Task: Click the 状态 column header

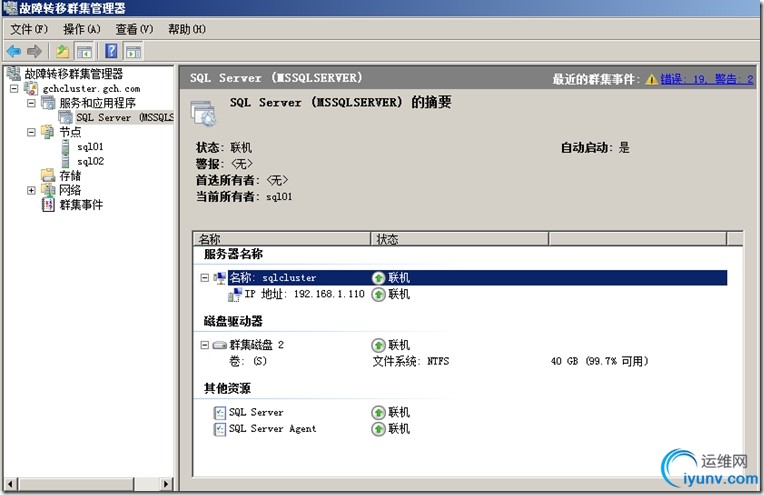Action: [x=460, y=239]
